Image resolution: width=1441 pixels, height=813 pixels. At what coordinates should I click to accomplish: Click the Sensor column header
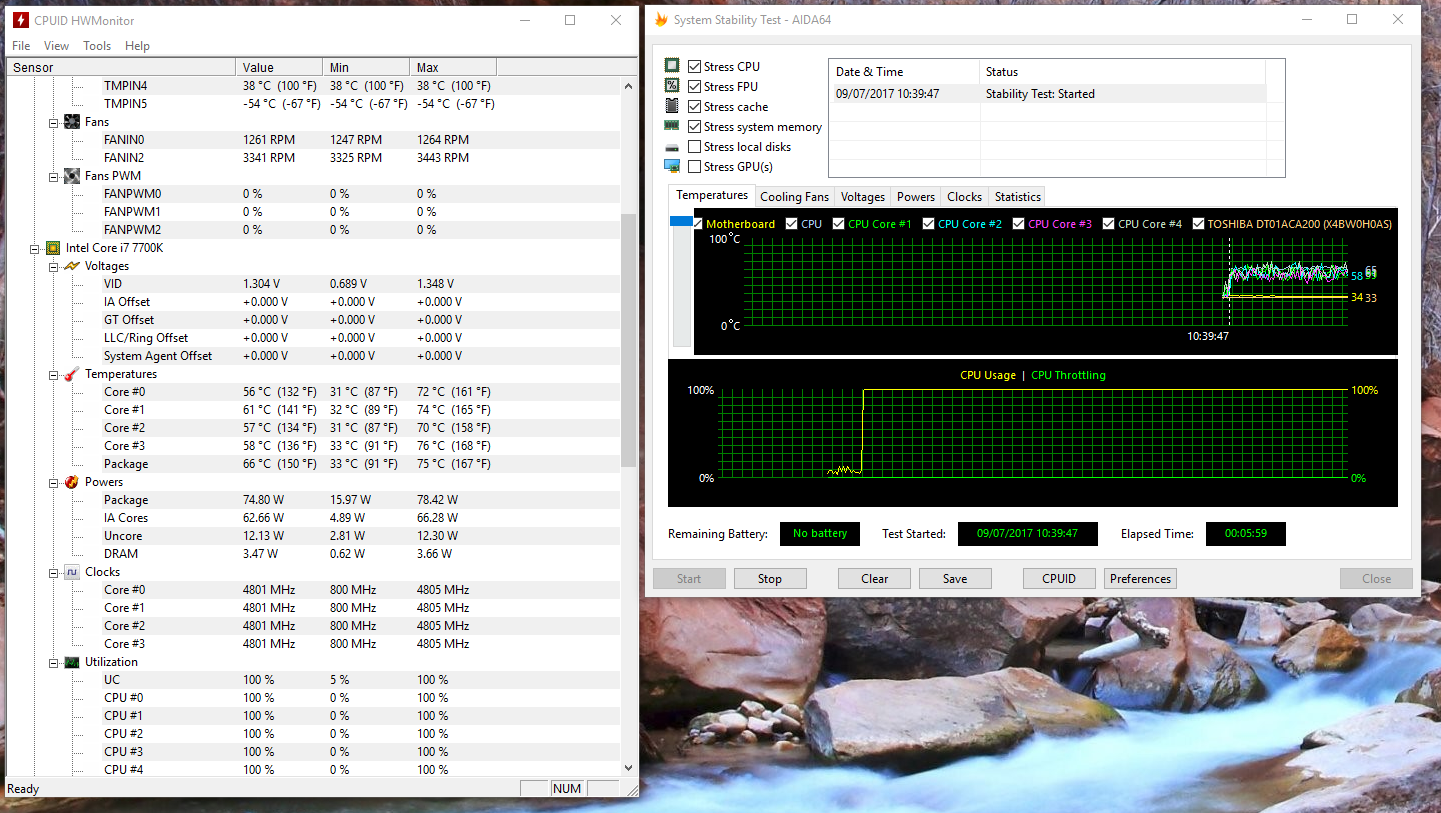[122, 67]
